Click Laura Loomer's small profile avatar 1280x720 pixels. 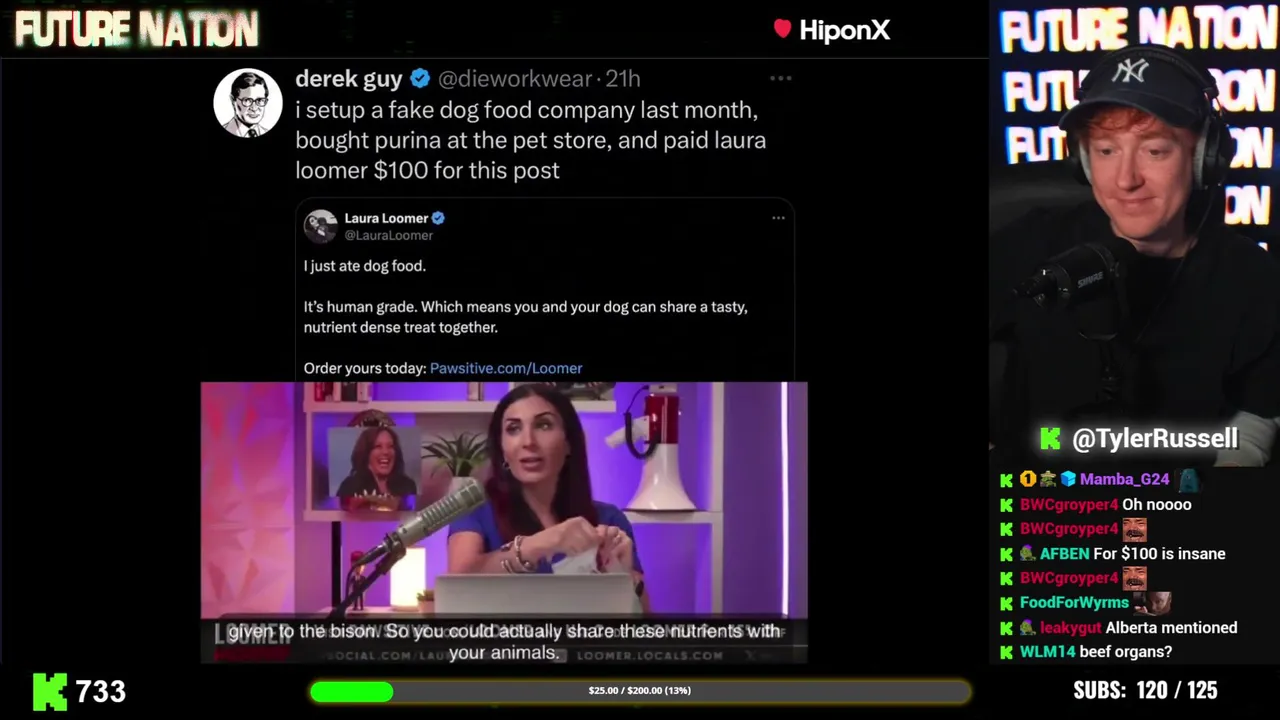(x=321, y=226)
